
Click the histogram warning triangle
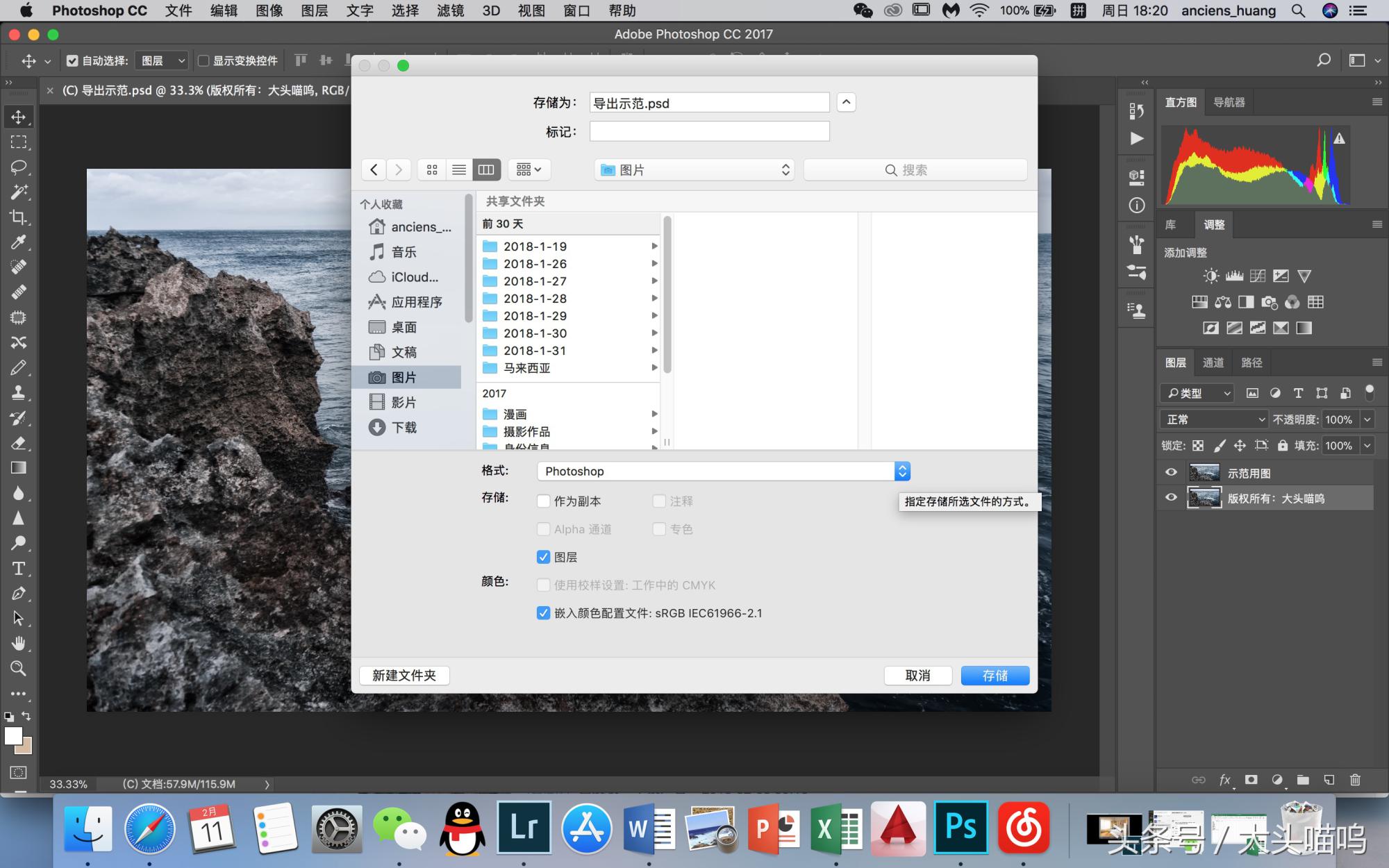[x=1339, y=138]
